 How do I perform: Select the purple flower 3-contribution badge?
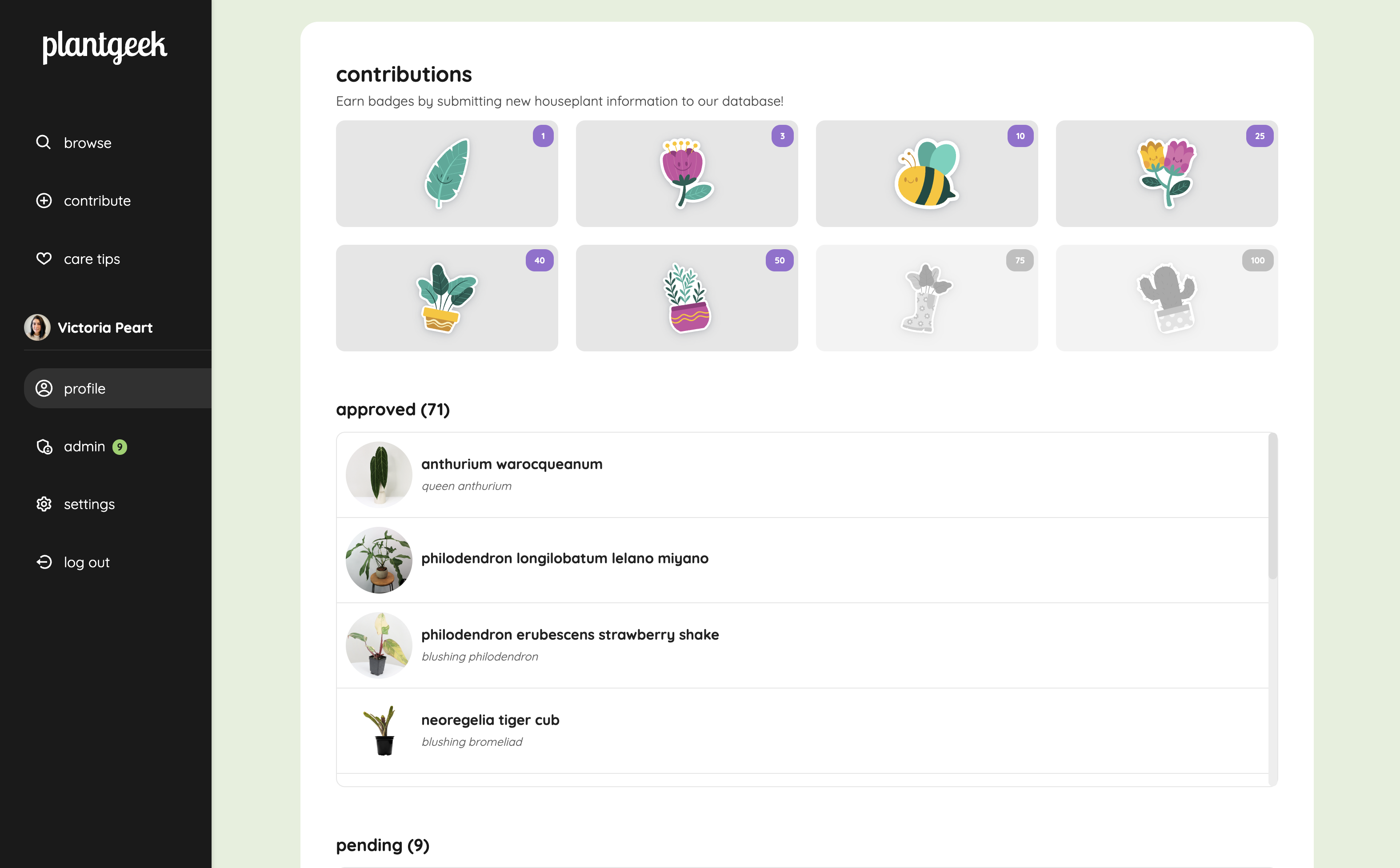(687, 173)
